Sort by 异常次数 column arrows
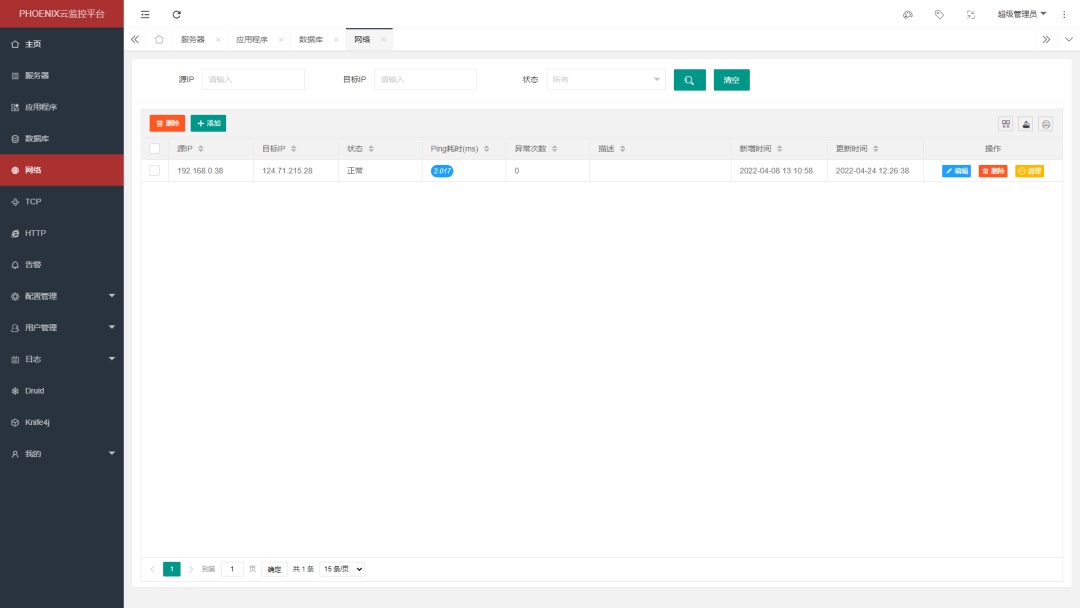The width and height of the screenshot is (1080, 608). click(x=554, y=149)
